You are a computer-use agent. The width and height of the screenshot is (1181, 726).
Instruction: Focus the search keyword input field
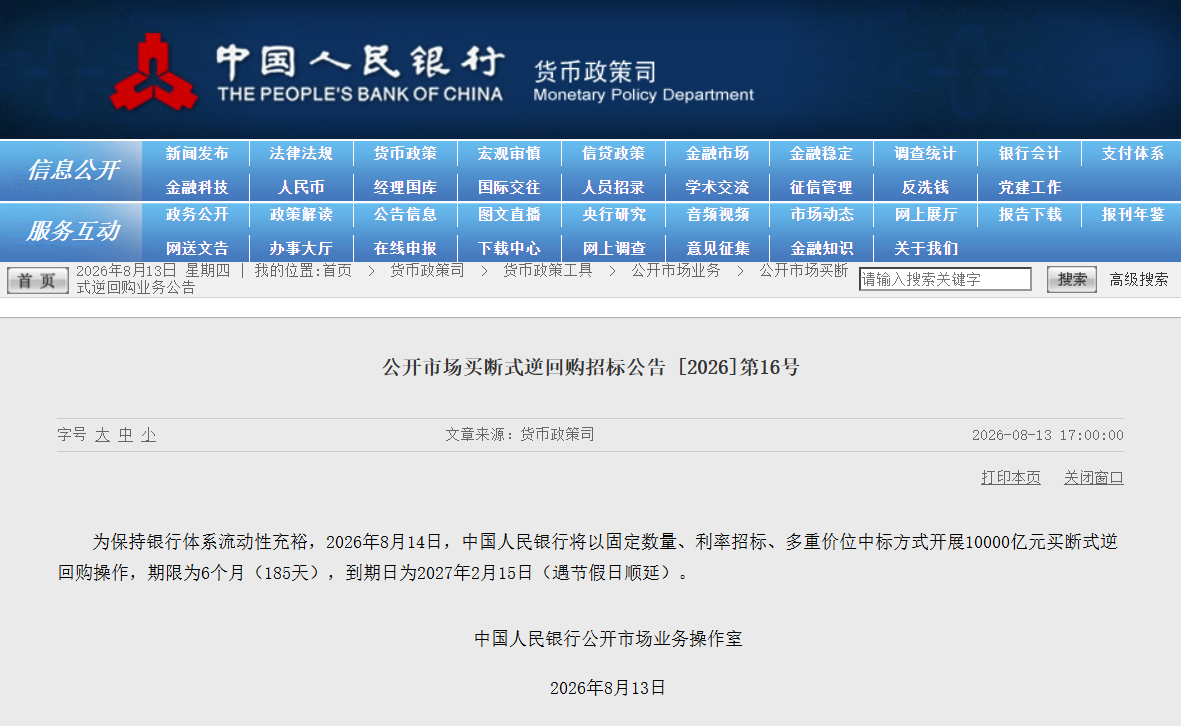click(945, 279)
